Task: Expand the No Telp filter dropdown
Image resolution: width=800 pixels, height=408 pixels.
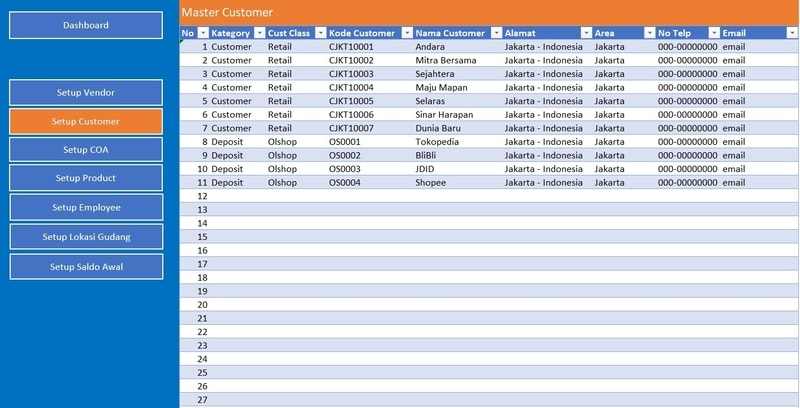Action: pyautogui.click(x=714, y=33)
